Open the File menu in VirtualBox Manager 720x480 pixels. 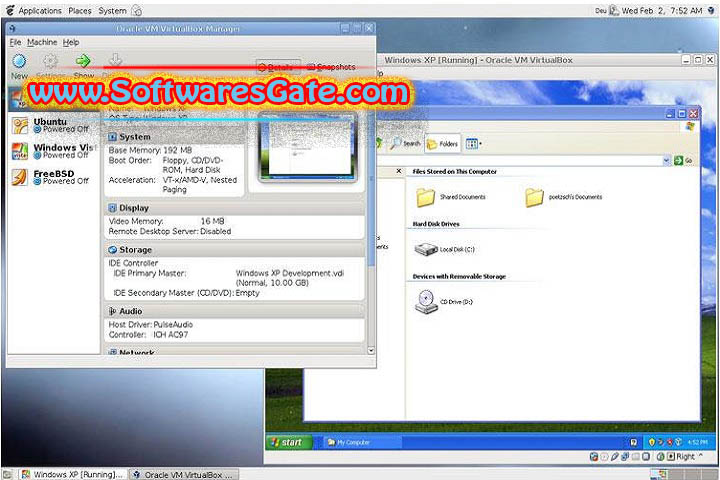pos(15,42)
